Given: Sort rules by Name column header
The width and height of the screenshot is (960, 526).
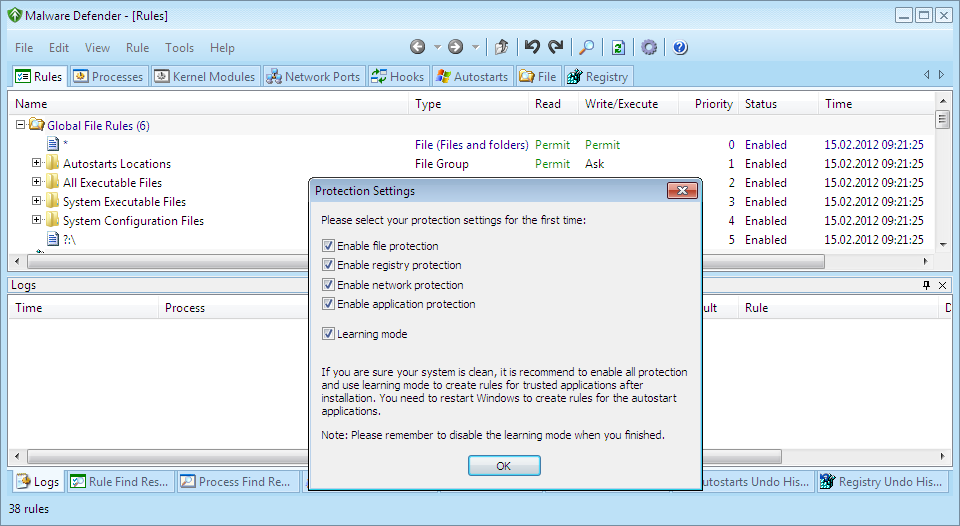Looking at the screenshot, I should click(208, 103).
